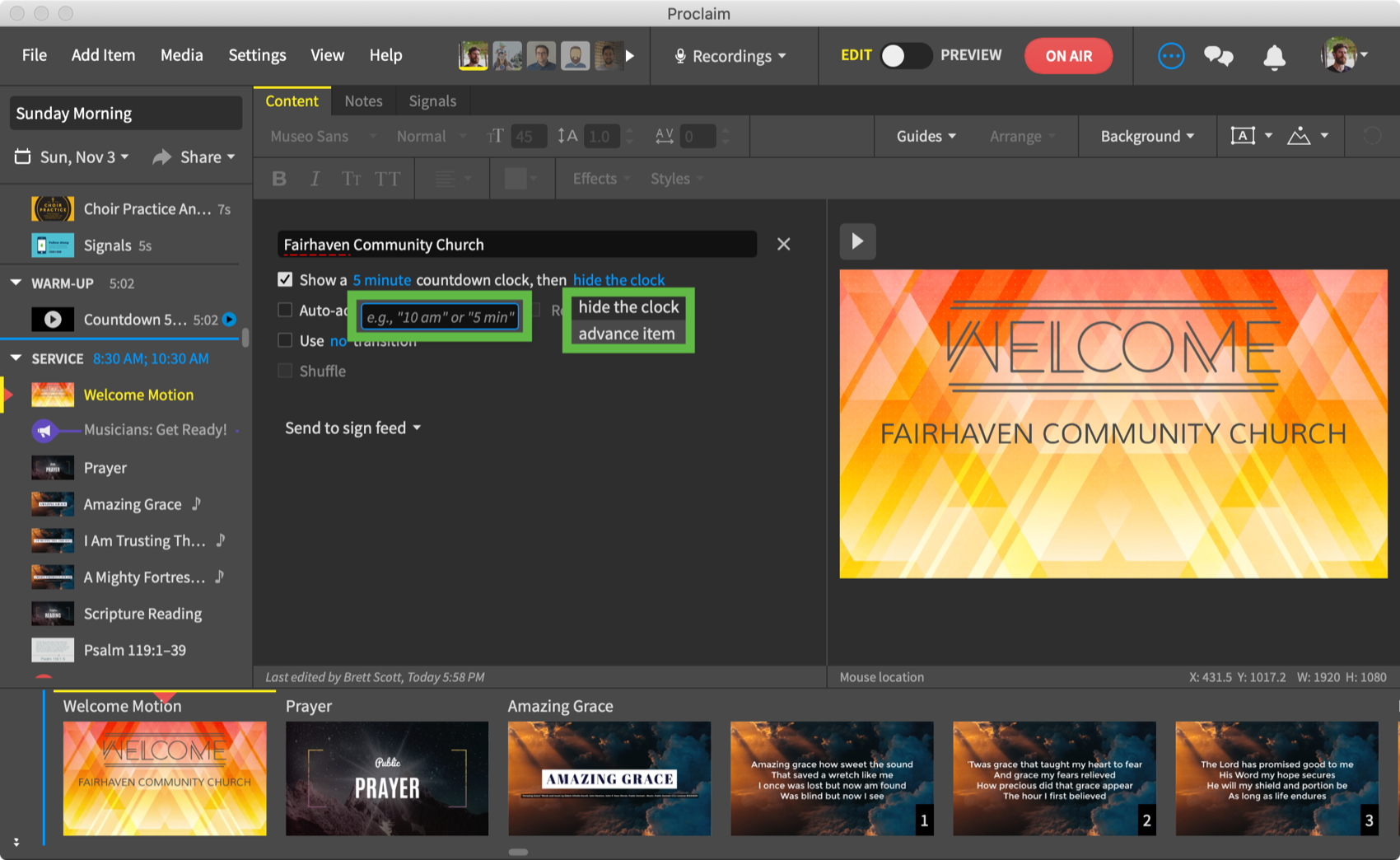Toggle Bold formatting
This screenshot has width=1400, height=860.
pyautogui.click(x=279, y=179)
